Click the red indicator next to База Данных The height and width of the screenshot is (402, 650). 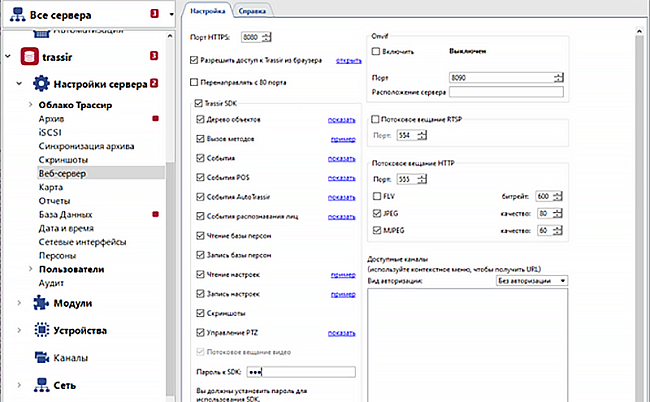pyautogui.click(x=155, y=214)
